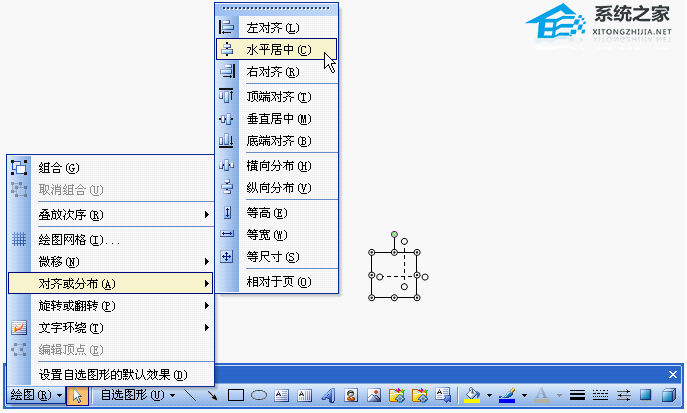
Task: Select the Arrow drawing tool
Action: (212, 395)
